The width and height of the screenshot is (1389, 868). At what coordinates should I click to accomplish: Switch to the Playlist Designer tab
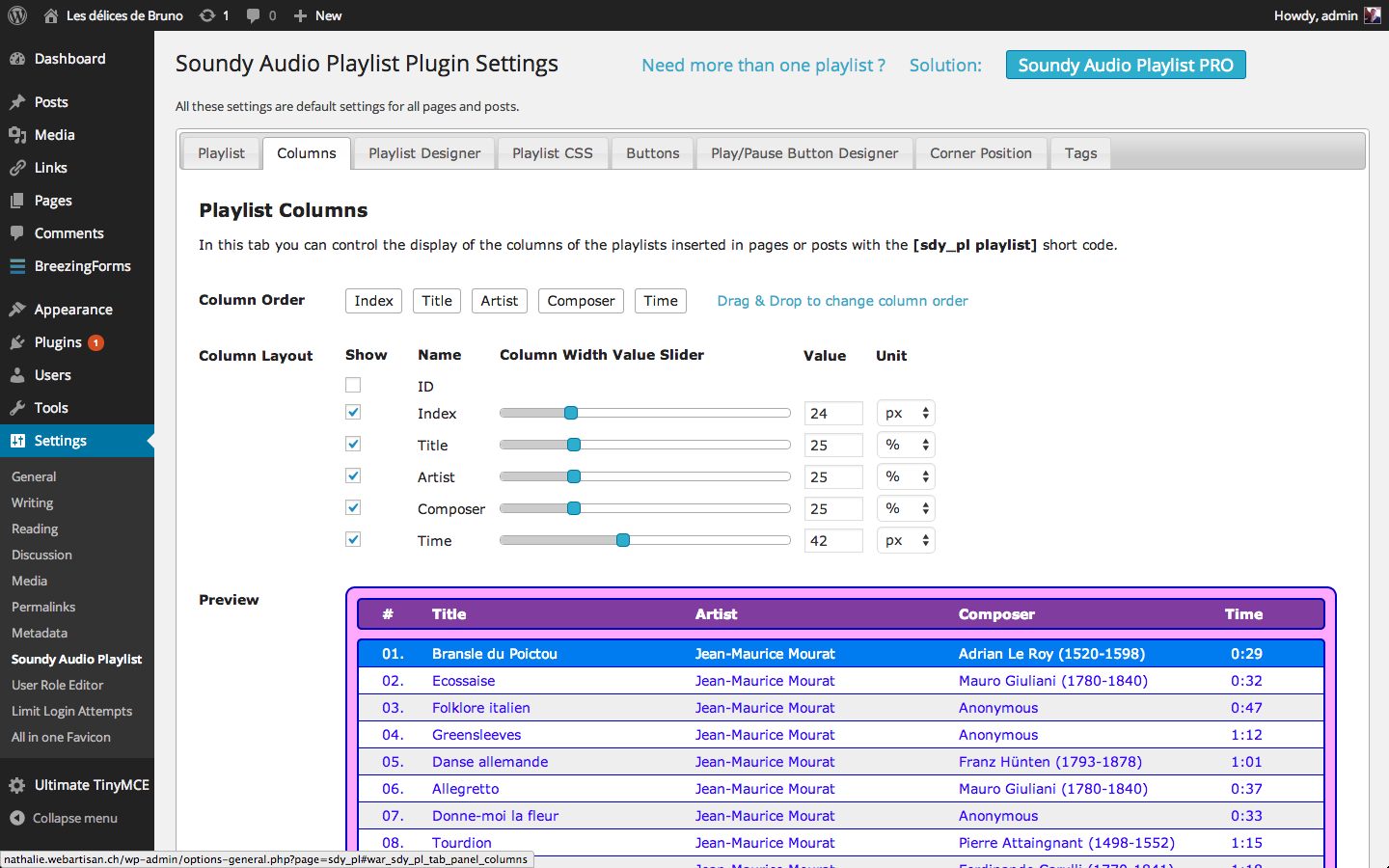[424, 153]
